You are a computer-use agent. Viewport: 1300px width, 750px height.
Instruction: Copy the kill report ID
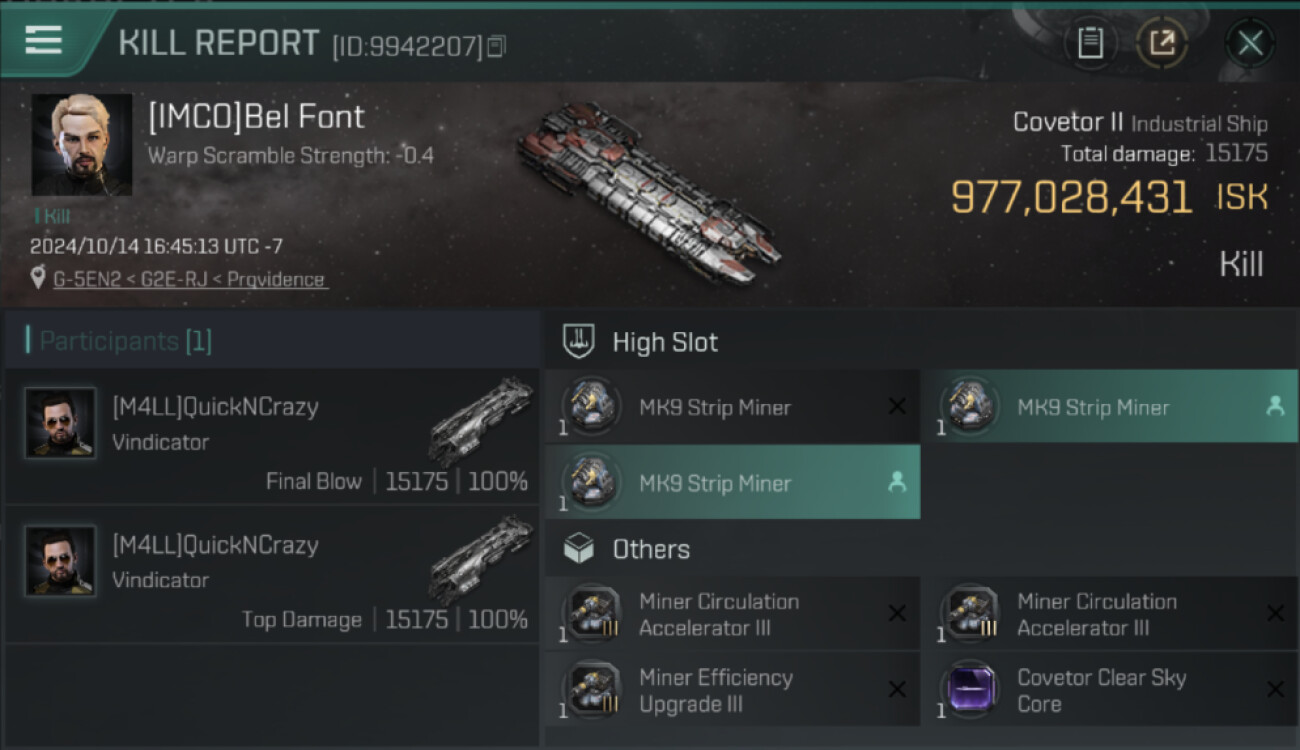coord(497,46)
